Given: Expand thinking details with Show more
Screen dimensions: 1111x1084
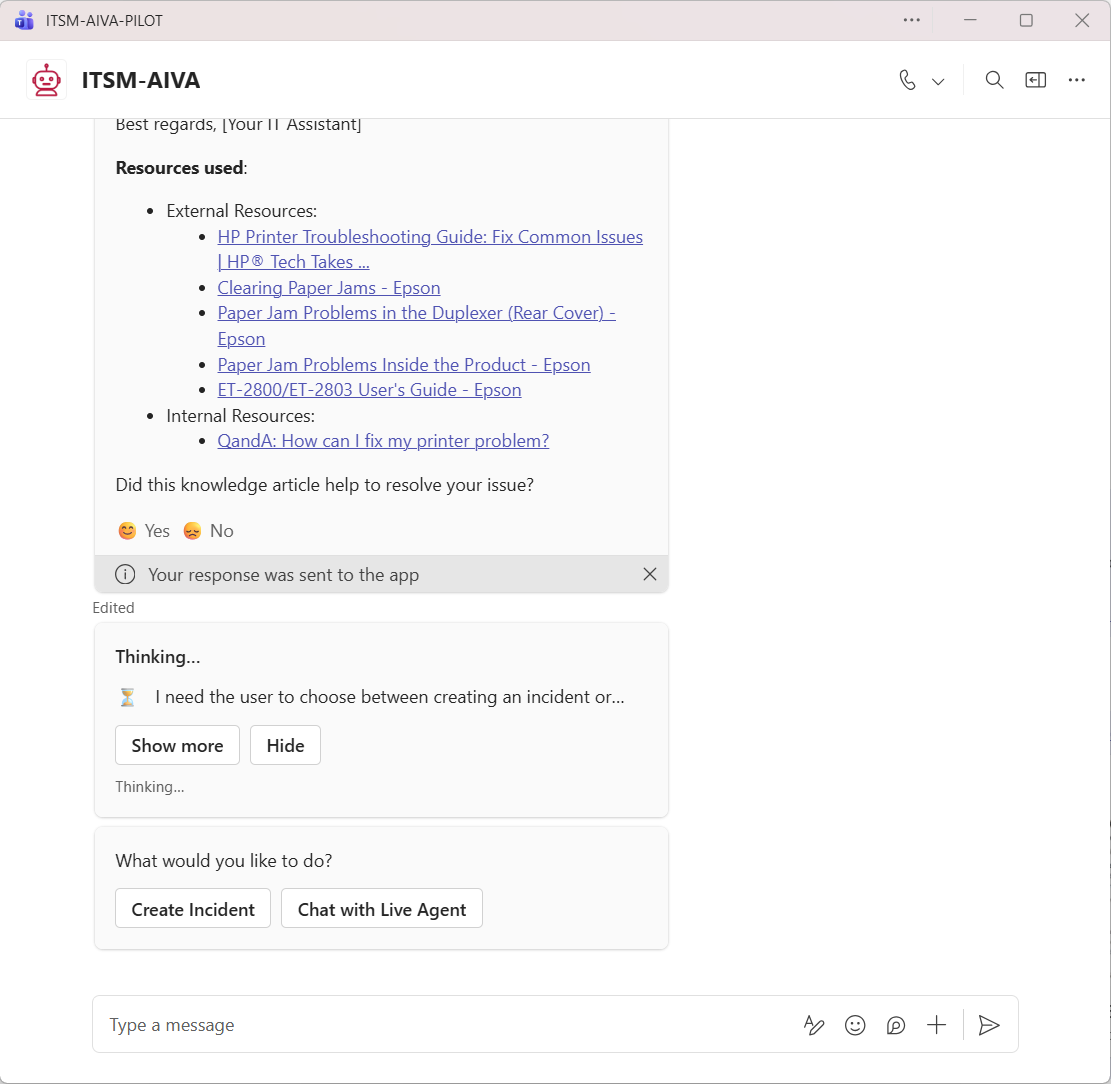Looking at the screenshot, I should (x=177, y=745).
